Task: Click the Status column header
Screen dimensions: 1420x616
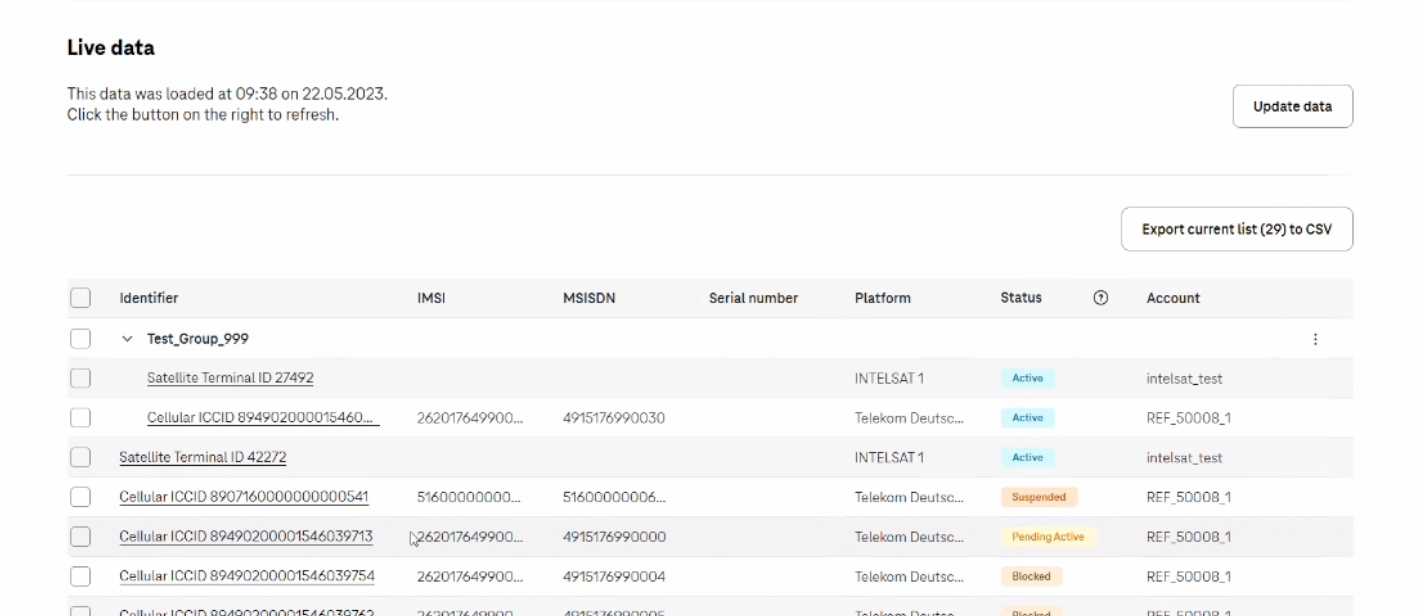Action: coord(1021,298)
